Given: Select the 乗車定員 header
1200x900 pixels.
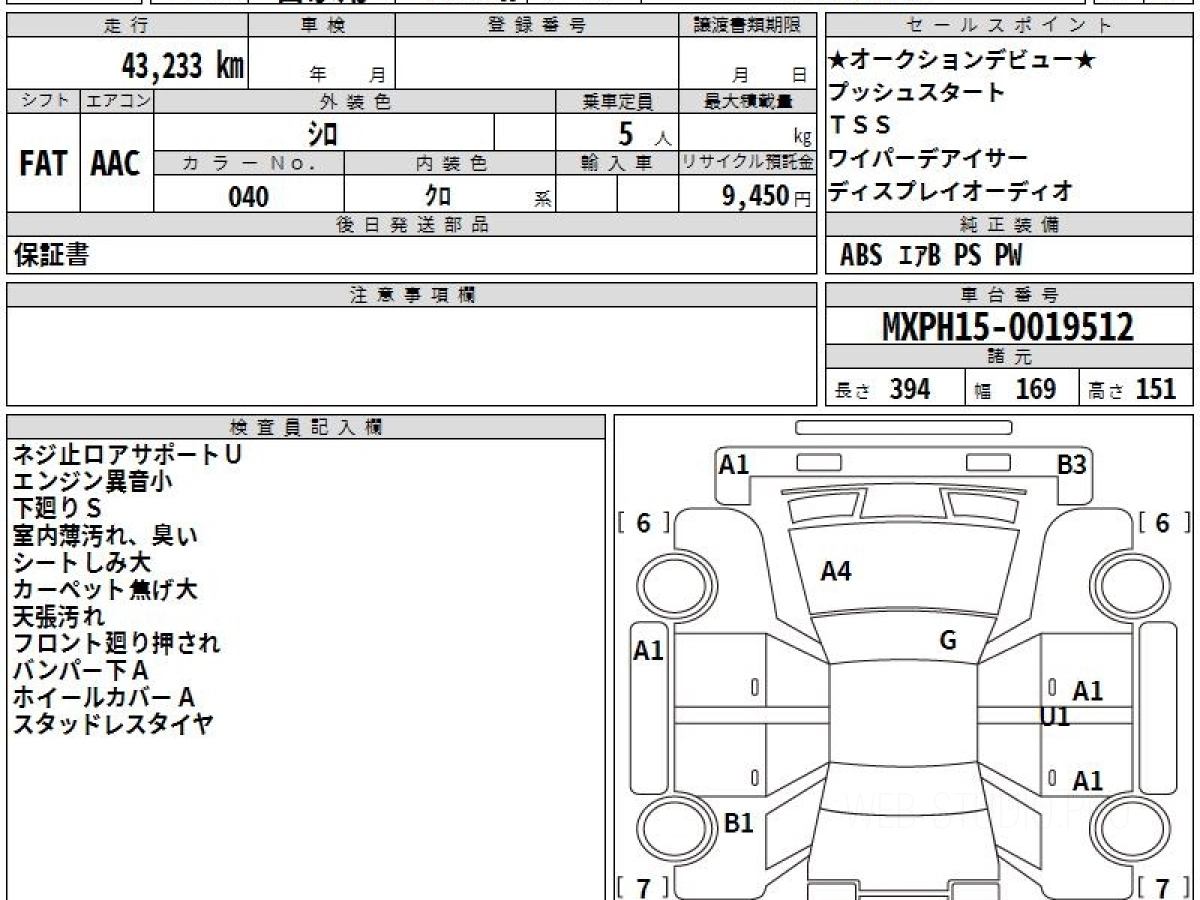Looking at the screenshot, I should [x=617, y=101].
